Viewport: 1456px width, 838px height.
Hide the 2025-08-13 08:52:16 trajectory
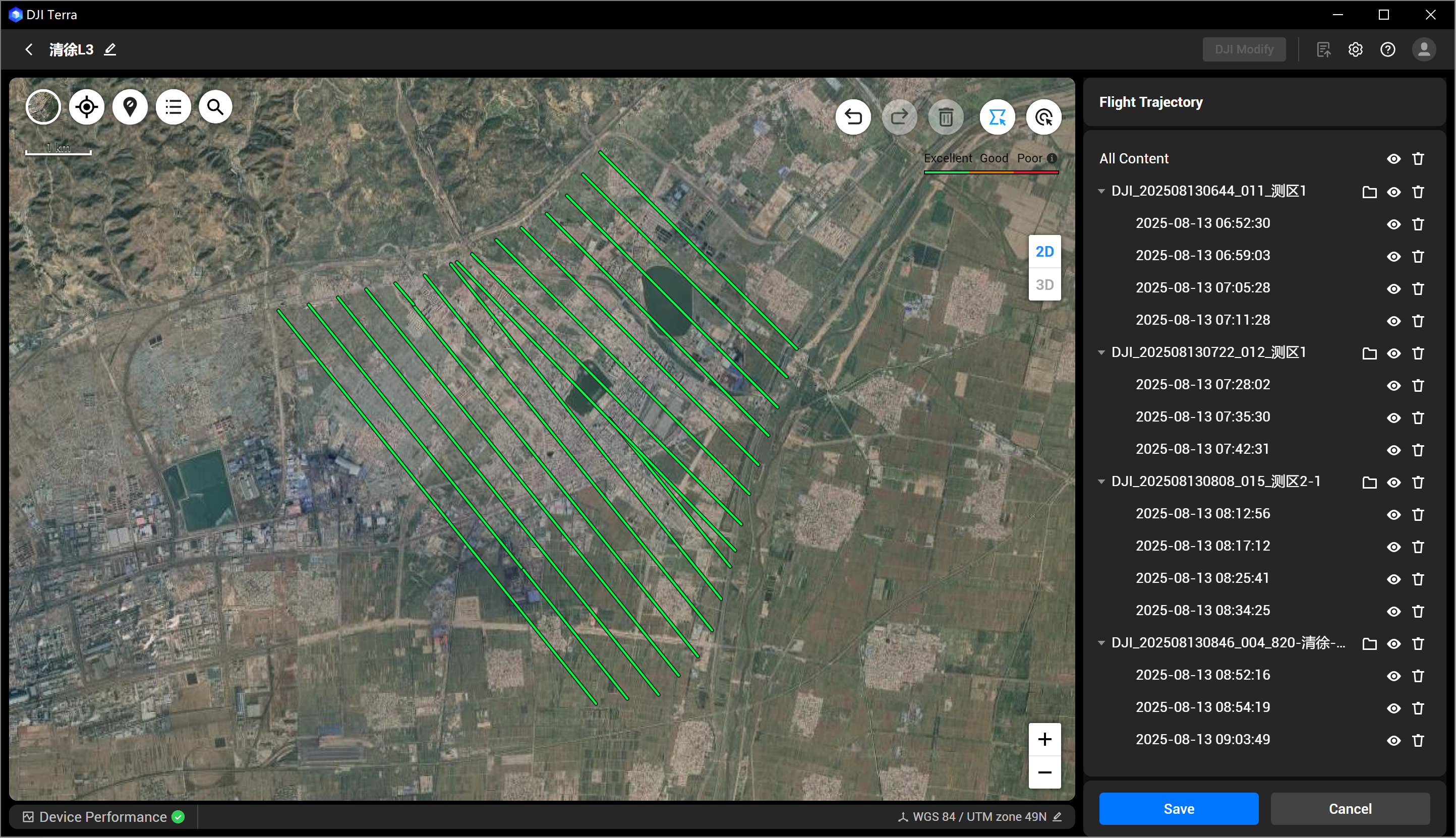(1393, 676)
